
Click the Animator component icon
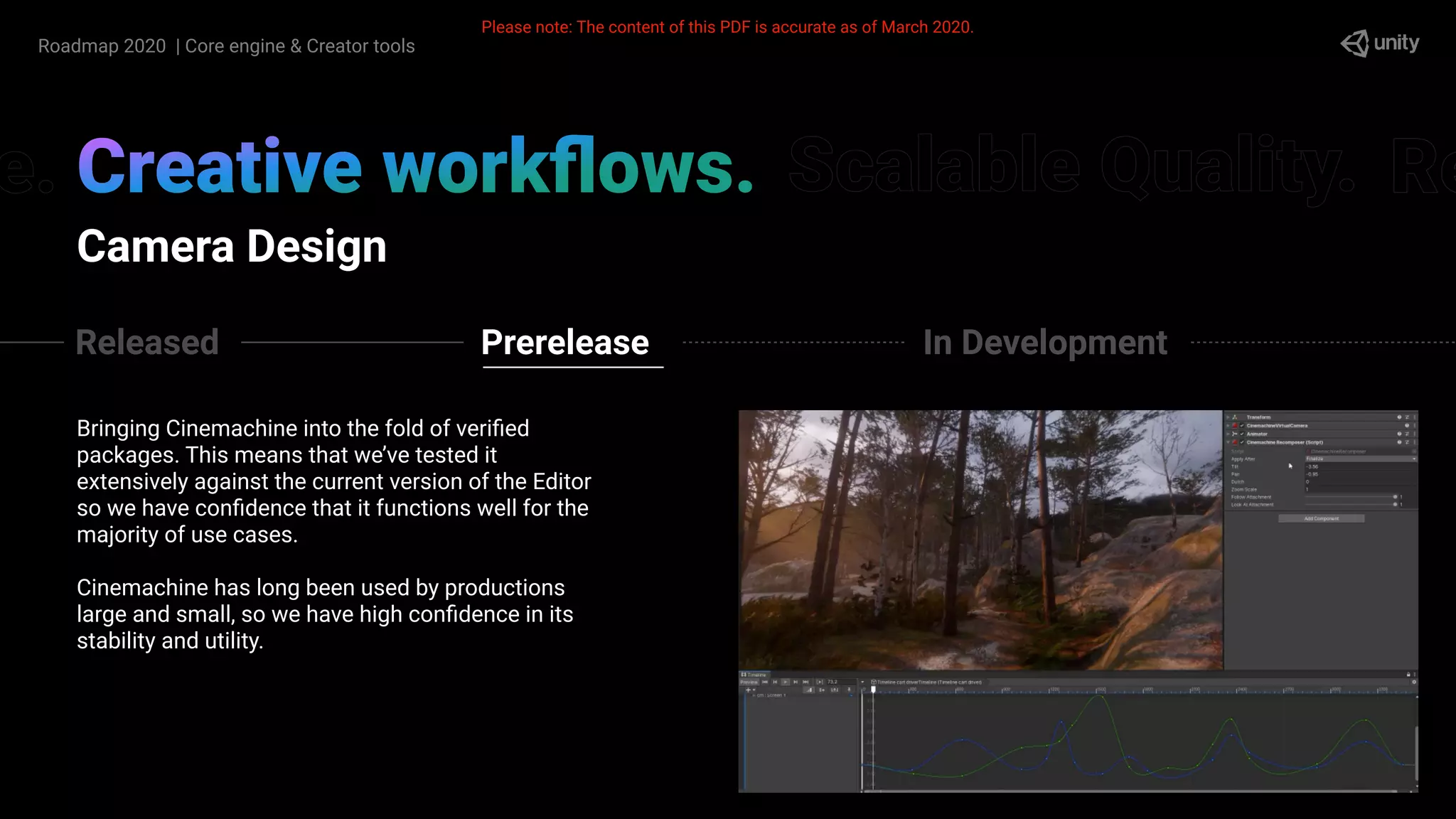click(1235, 434)
